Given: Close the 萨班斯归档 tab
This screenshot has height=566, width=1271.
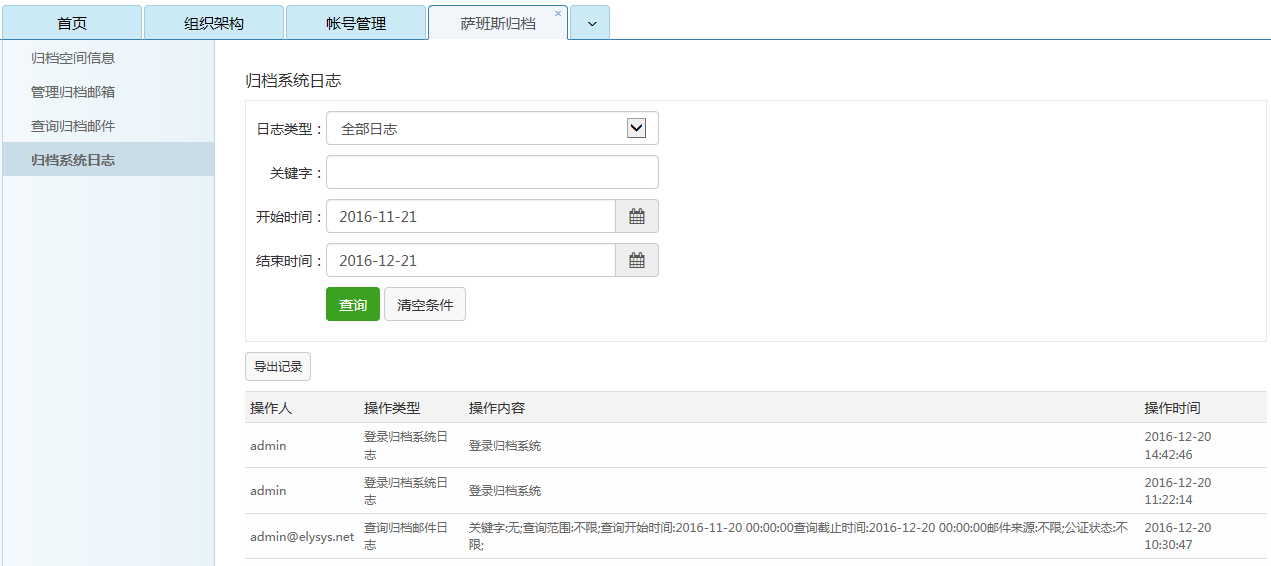Looking at the screenshot, I should click(x=558, y=13).
